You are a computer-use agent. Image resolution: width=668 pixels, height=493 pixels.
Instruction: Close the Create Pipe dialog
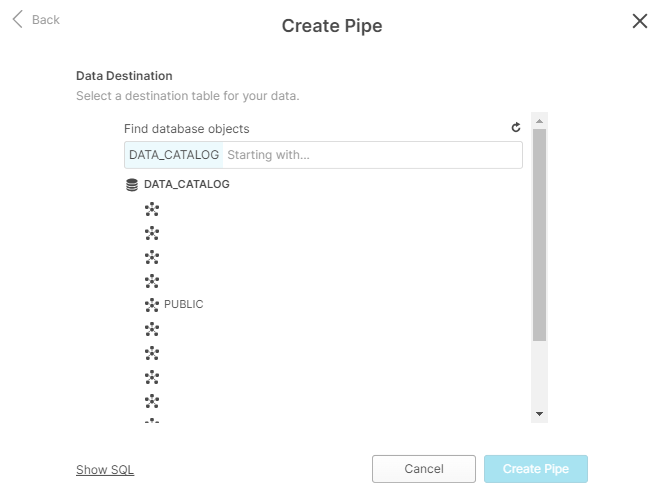tap(640, 21)
